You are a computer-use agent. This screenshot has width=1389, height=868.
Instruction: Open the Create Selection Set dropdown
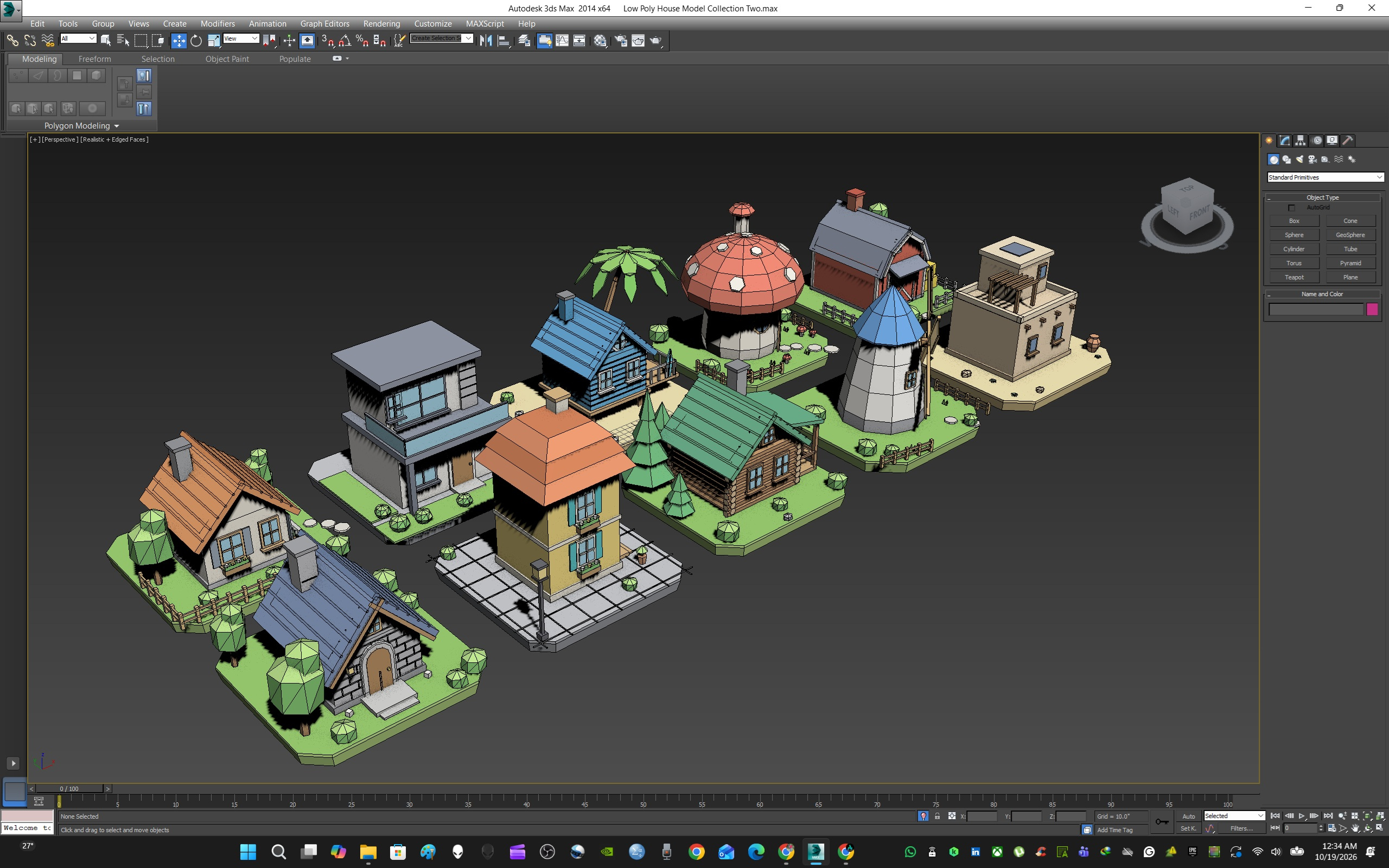(x=441, y=39)
